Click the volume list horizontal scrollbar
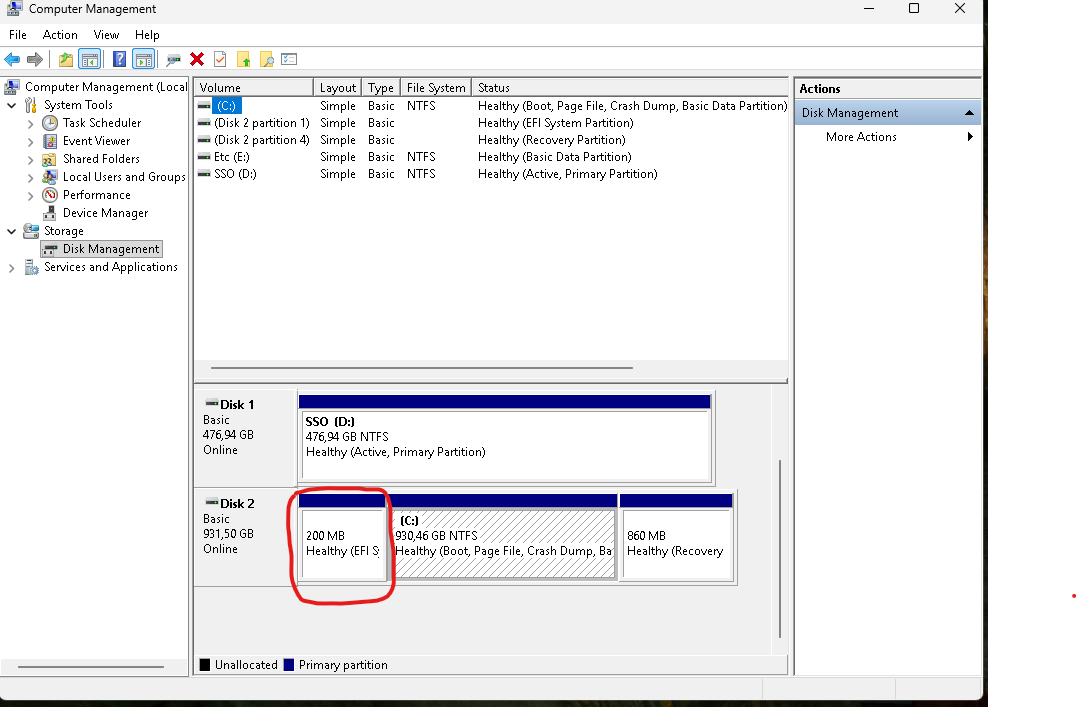The image size is (1077, 707). (x=421, y=368)
